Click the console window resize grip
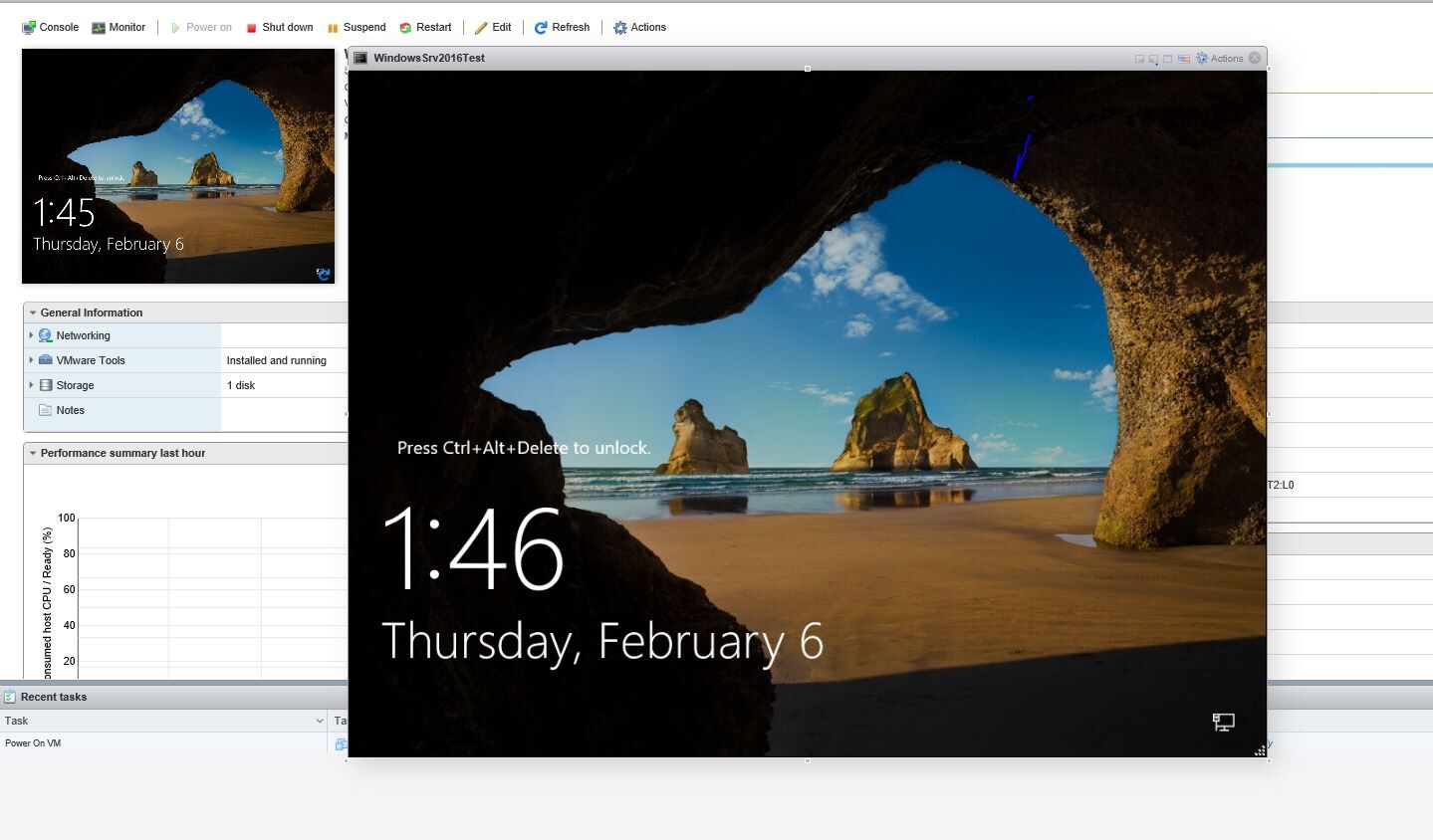 coord(1260,751)
